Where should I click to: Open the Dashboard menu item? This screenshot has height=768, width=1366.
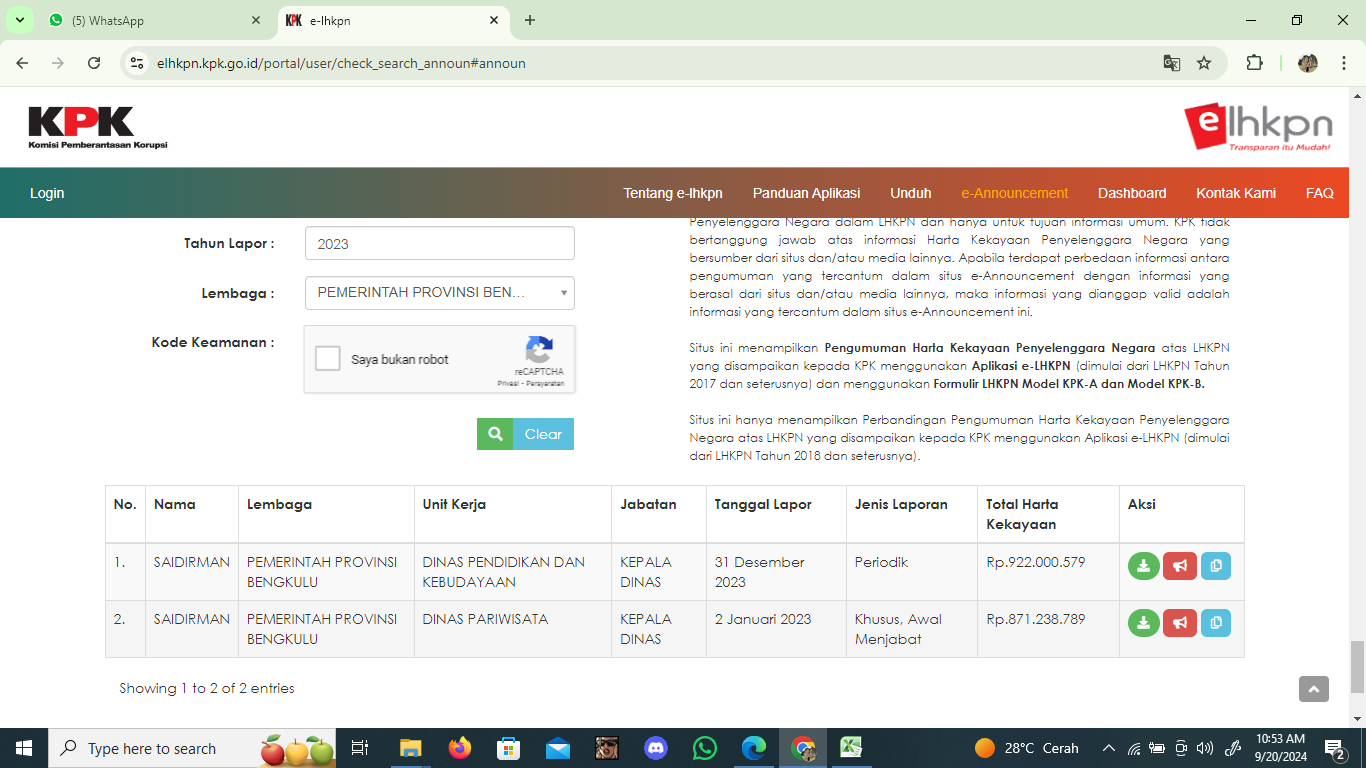click(x=1132, y=193)
